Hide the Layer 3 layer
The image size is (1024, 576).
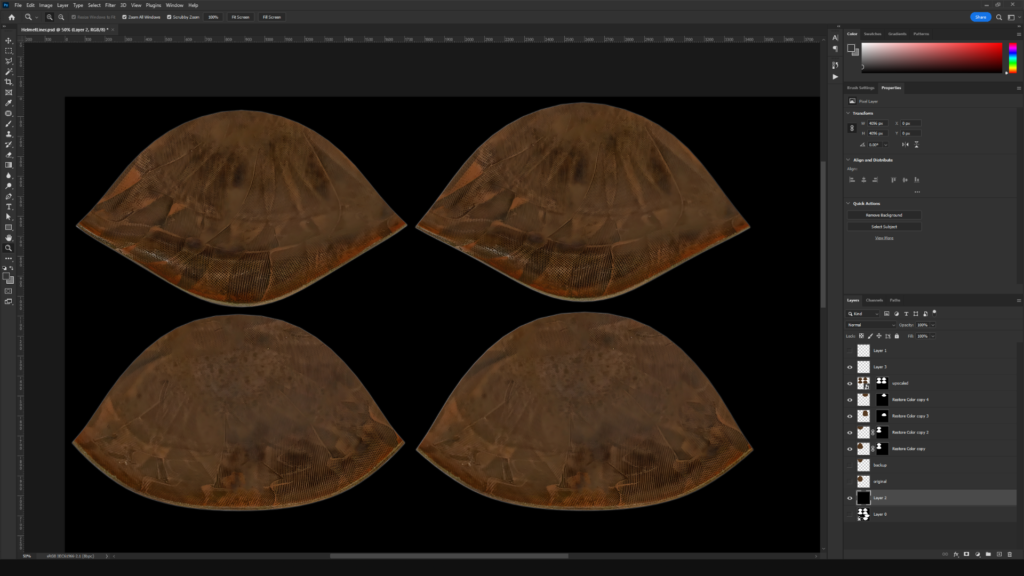tap(850, 367)
